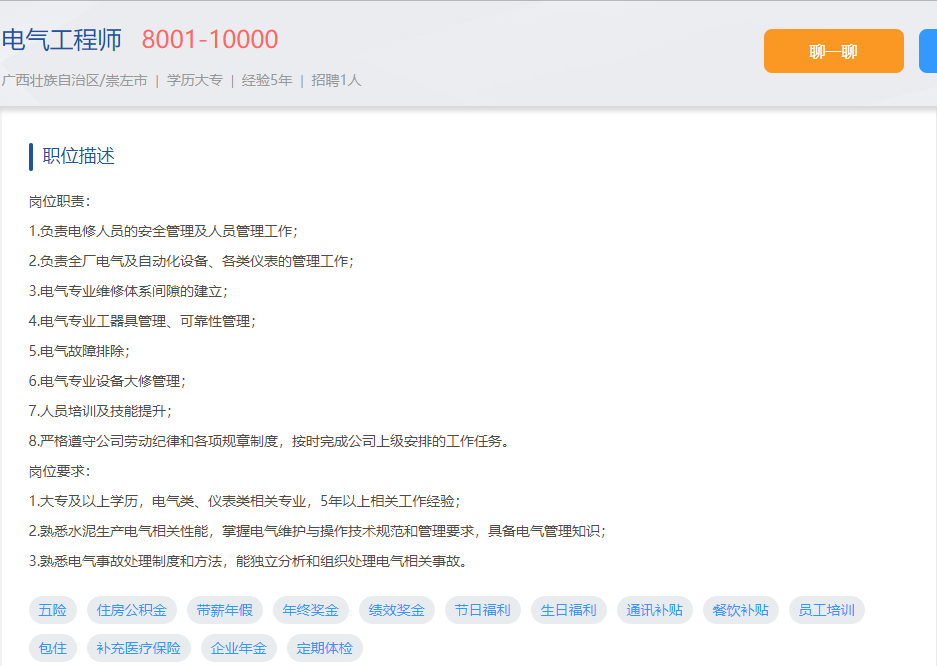
Task: Click the 补充医疗保险 tag
Action: pyautogui.click(x=139, y=648)
